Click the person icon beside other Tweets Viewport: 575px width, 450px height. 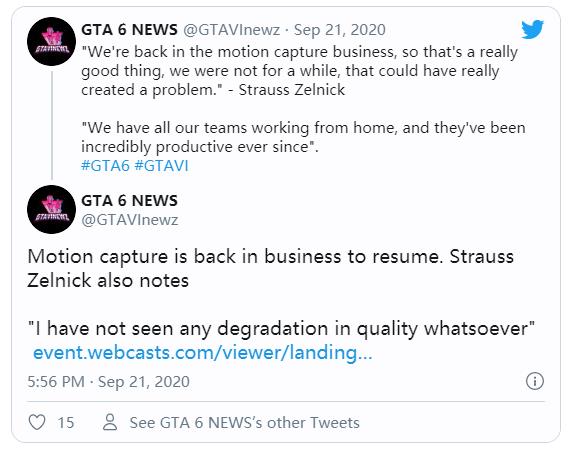coord(110,422)
